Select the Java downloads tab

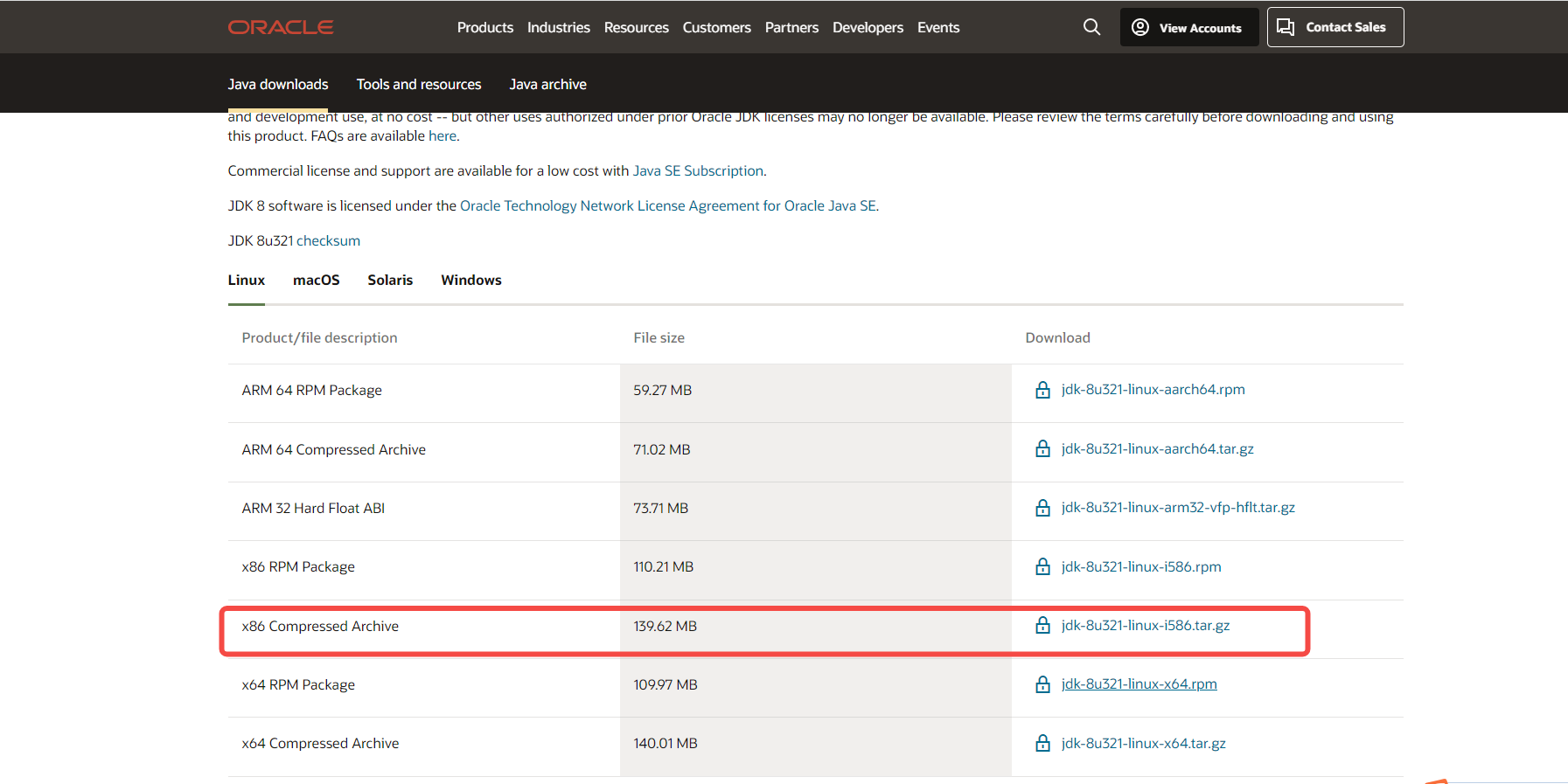[278, 84]
